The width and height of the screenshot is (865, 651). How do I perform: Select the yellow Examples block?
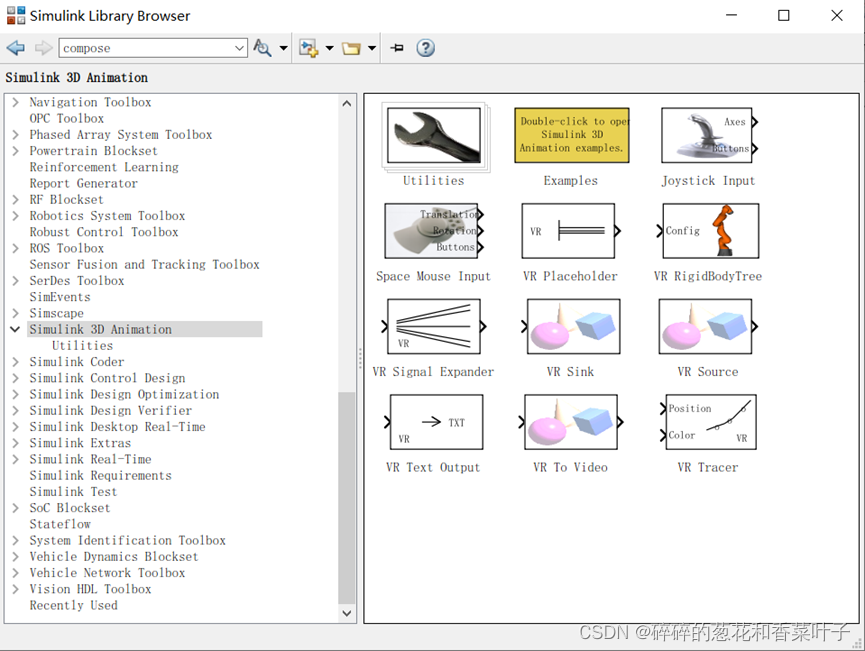572,135
